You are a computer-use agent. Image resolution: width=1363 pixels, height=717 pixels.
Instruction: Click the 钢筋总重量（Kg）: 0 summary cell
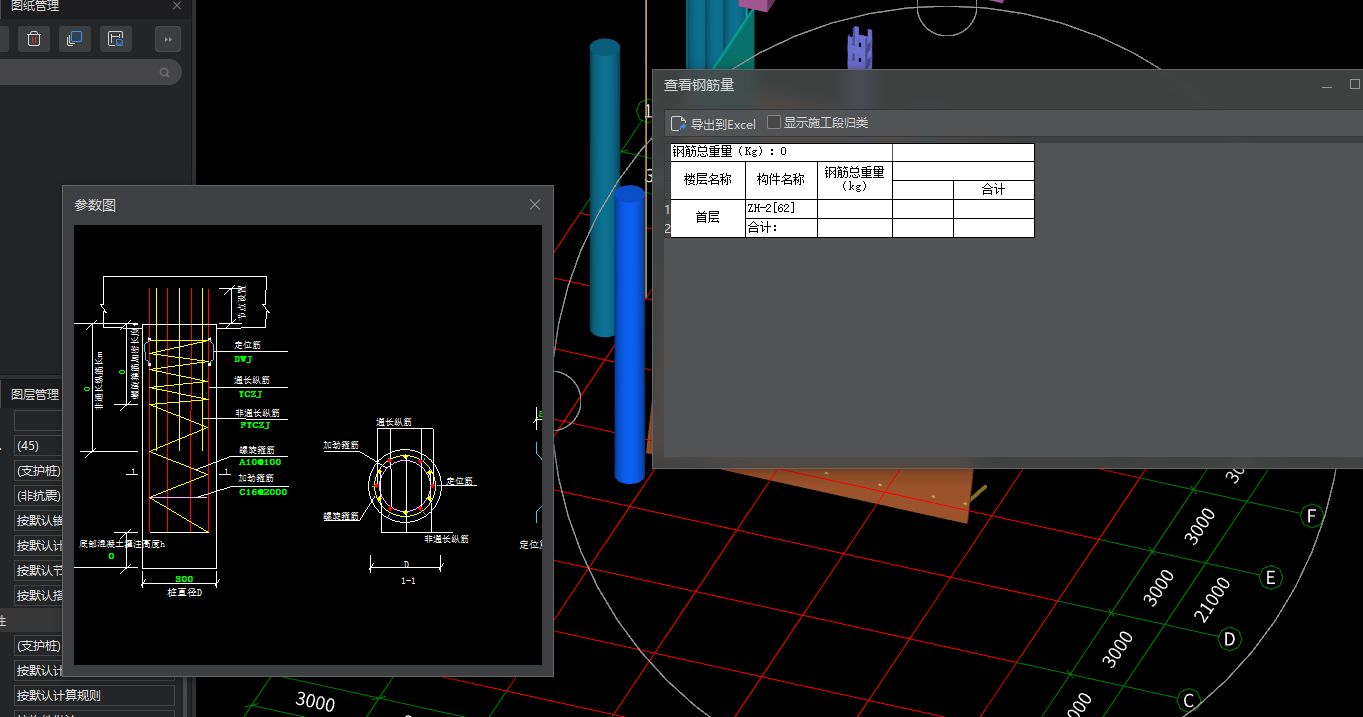(781, 152)
